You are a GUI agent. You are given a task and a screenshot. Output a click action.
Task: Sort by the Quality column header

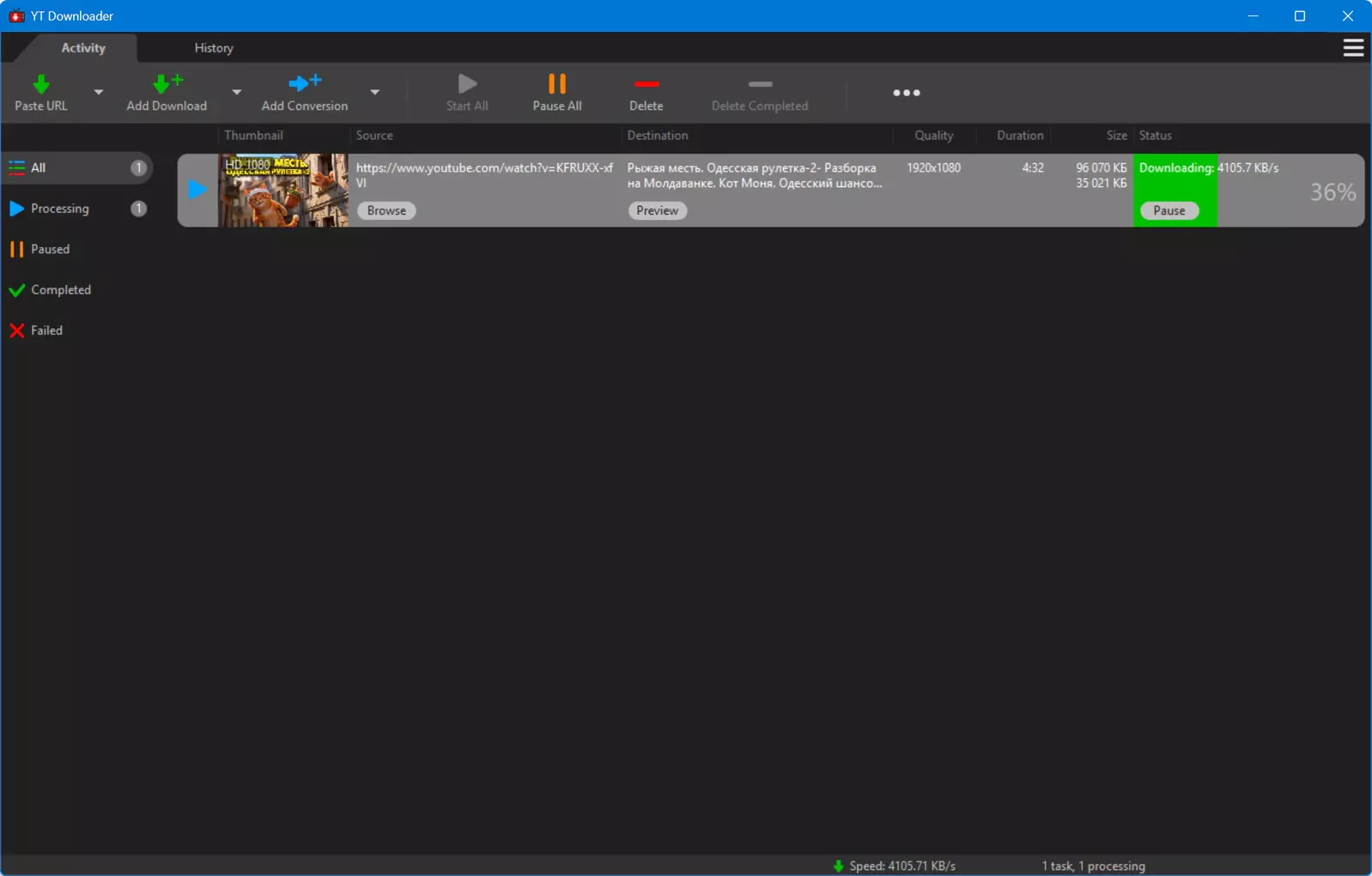(934, 136)
